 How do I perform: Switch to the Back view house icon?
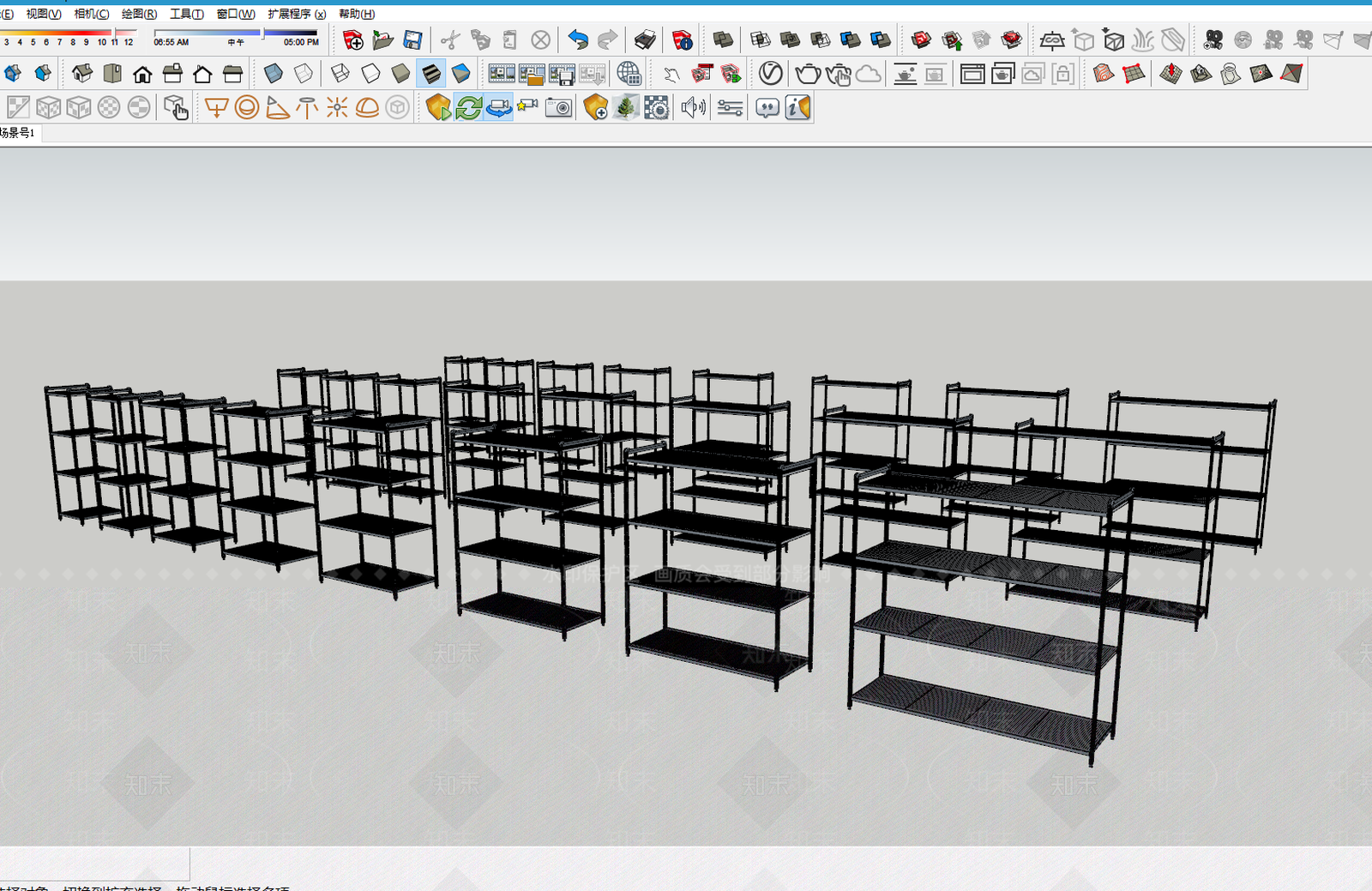click(x=202, y=74)
